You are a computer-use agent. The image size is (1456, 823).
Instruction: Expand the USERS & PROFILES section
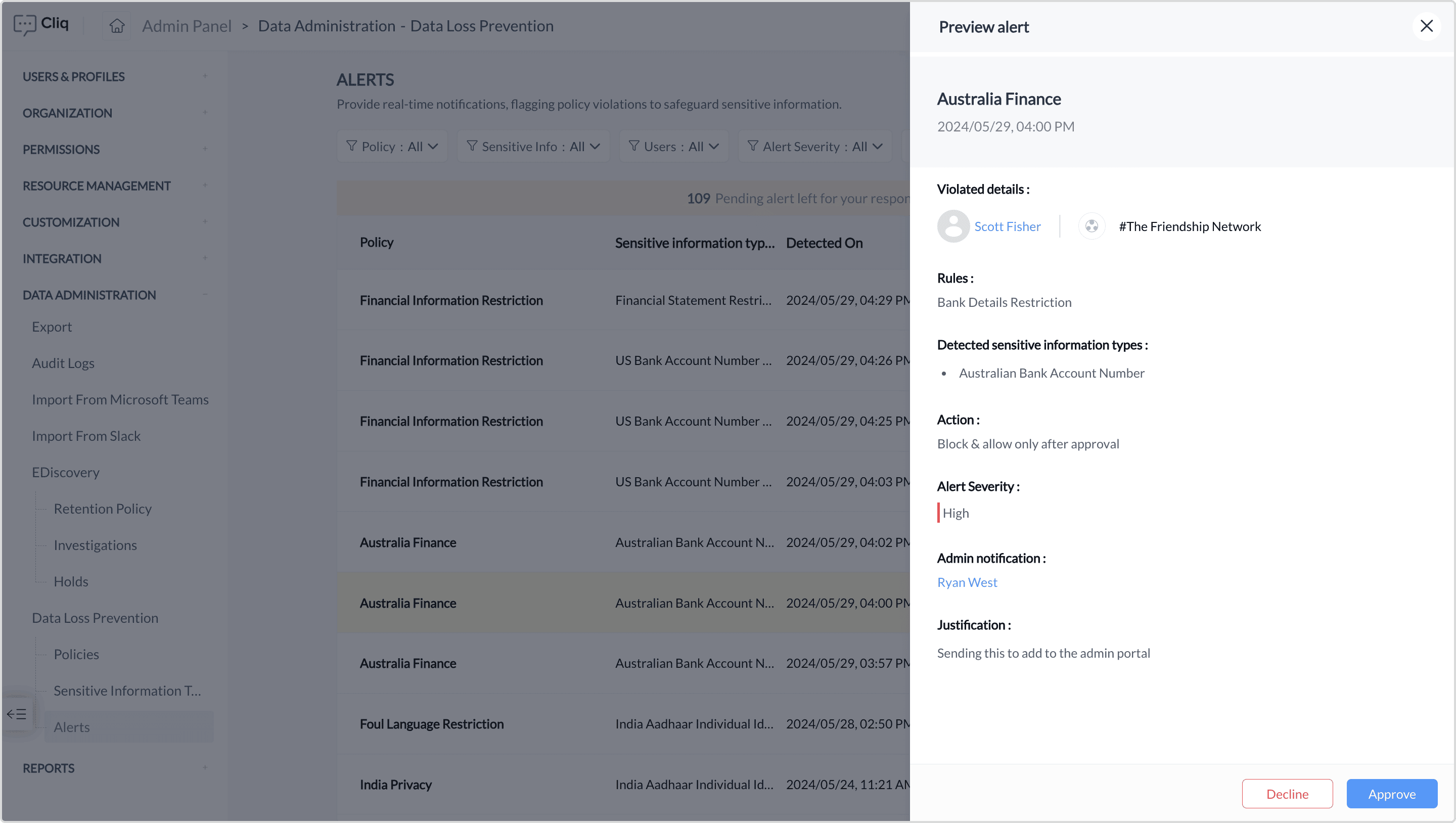pos(205,76)
